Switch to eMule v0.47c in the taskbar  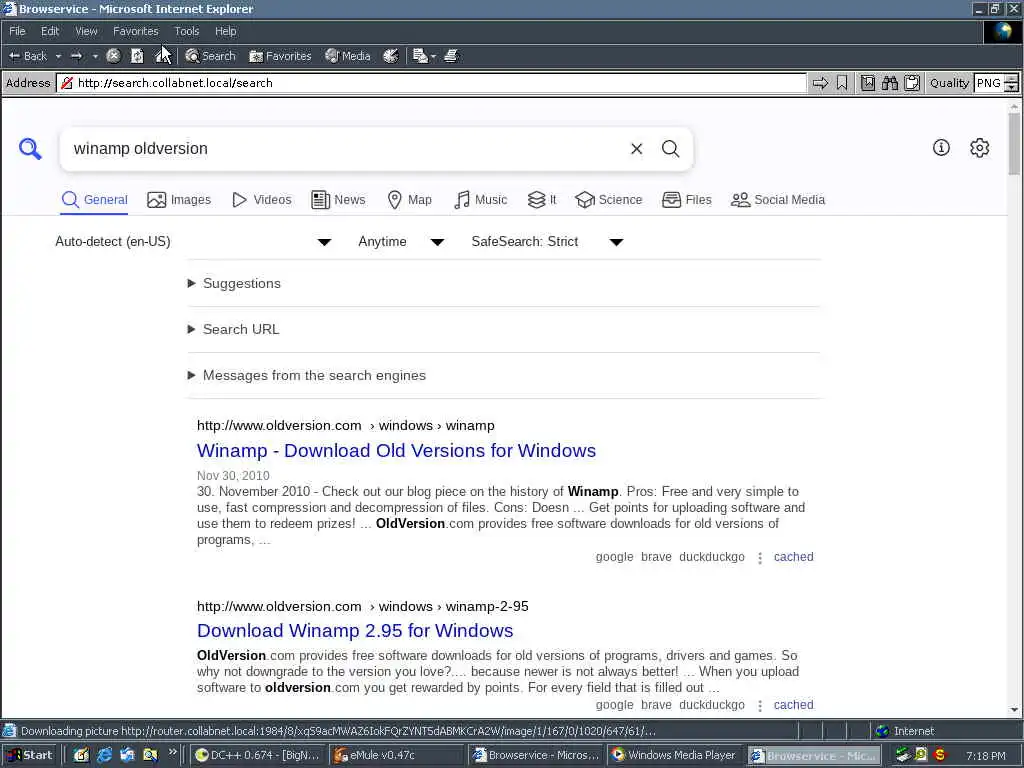pyautogui.click(x=396, y=756)
